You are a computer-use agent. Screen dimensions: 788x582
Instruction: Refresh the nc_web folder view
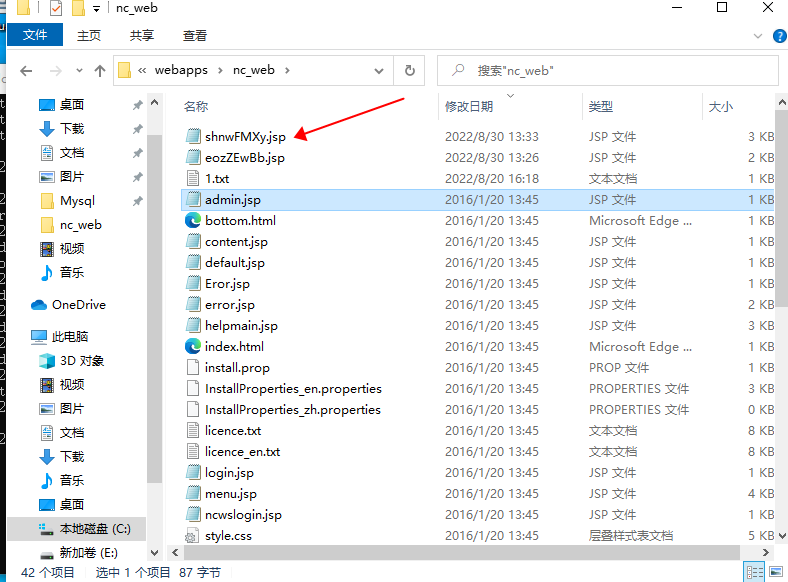coord(410,70)
